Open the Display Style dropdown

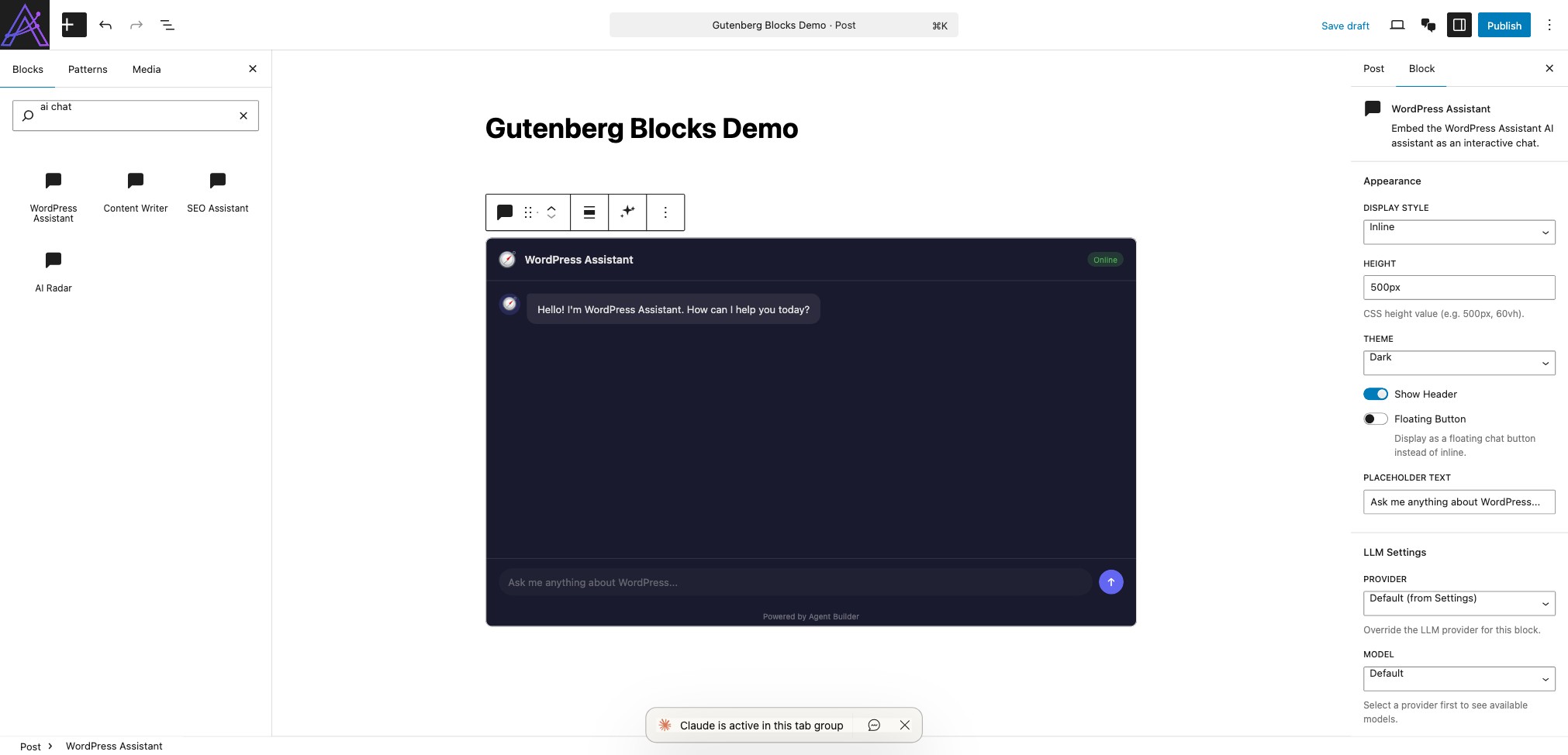pos(1458,231)
